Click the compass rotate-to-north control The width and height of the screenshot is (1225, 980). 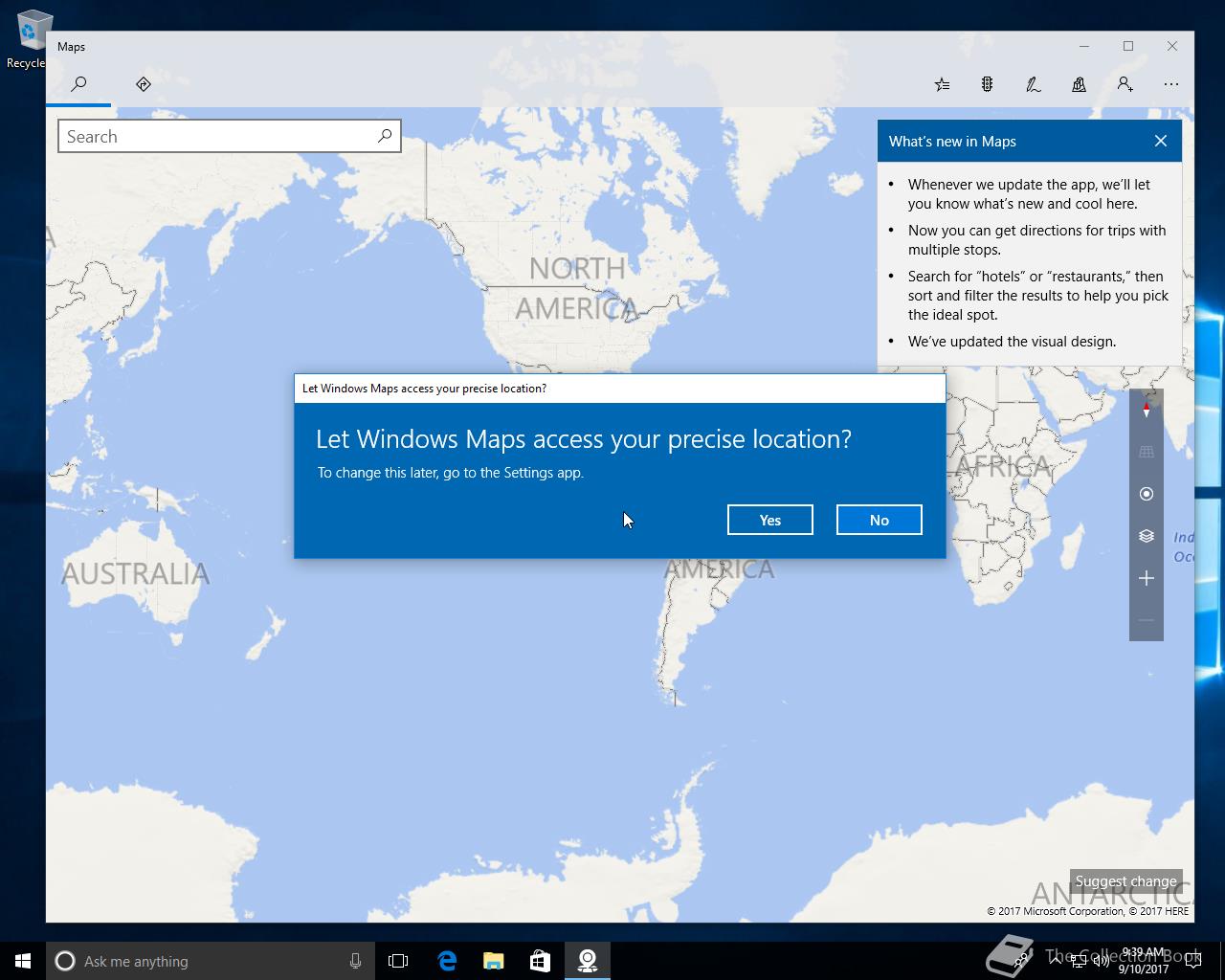pyautogui.click(x=1147, y=410)
